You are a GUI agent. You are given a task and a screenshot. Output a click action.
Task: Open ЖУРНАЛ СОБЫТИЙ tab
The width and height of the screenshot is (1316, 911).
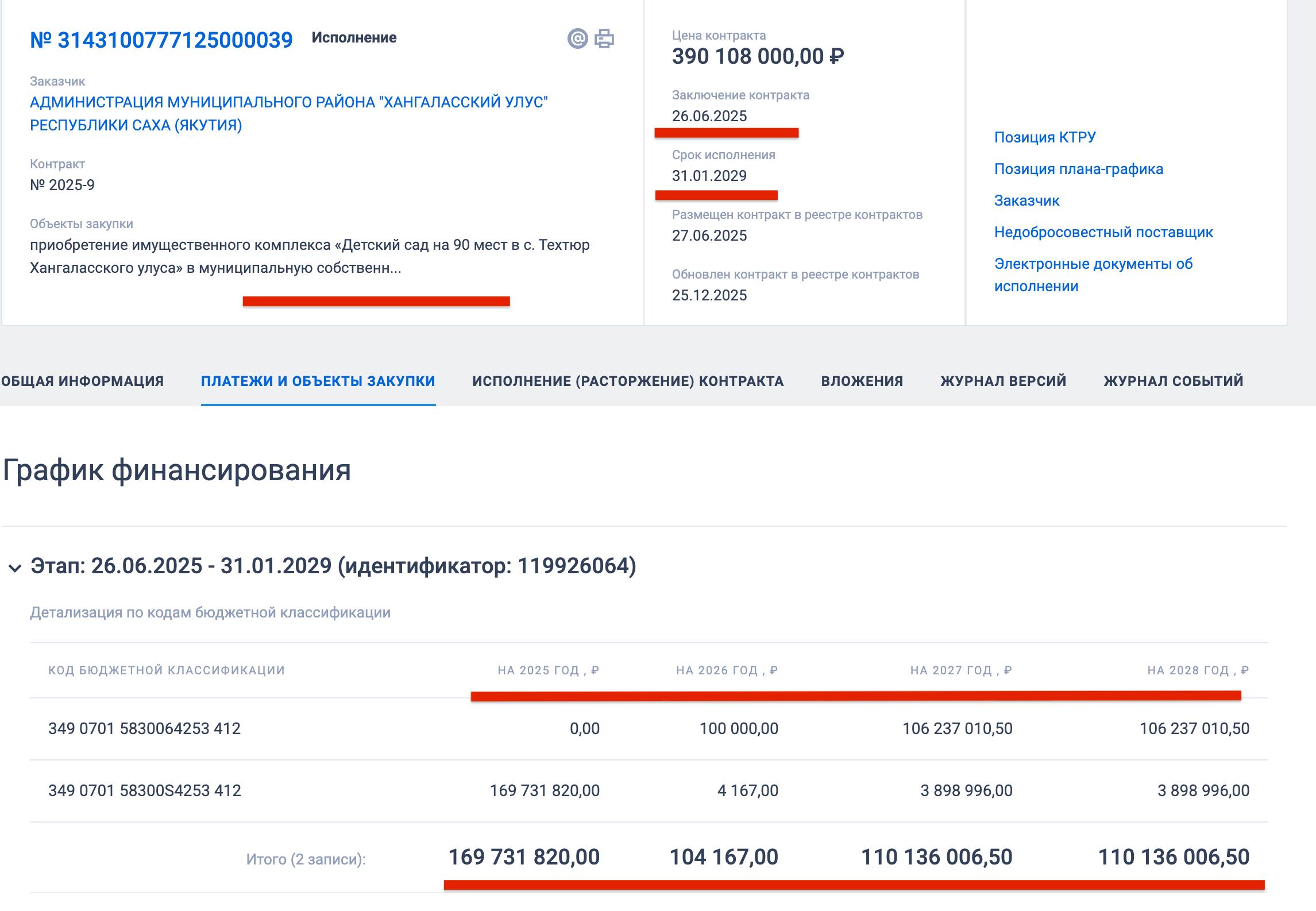coord(1173,381)
